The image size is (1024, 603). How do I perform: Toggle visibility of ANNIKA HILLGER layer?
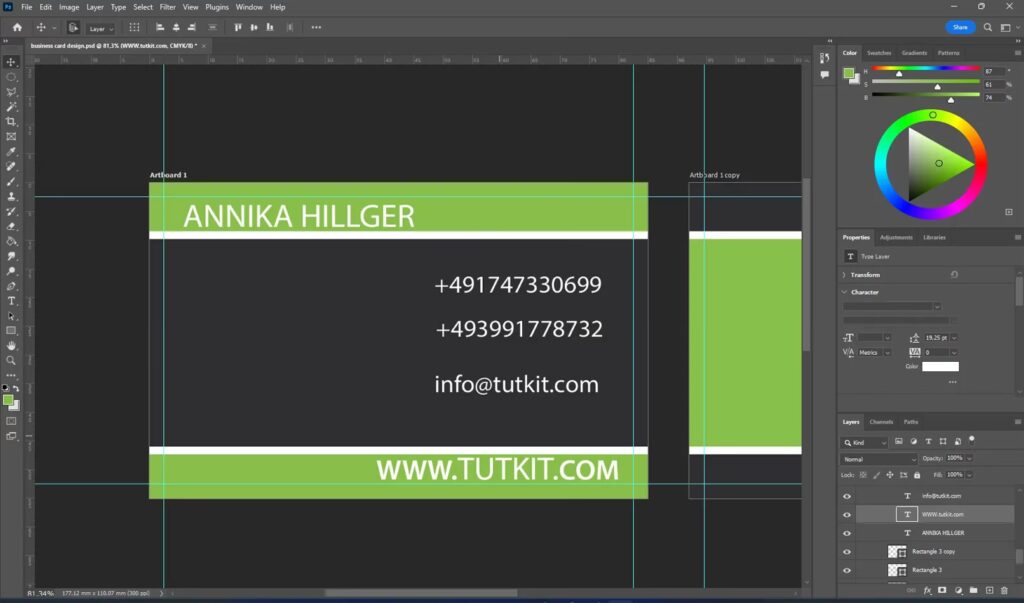[847, 533]
